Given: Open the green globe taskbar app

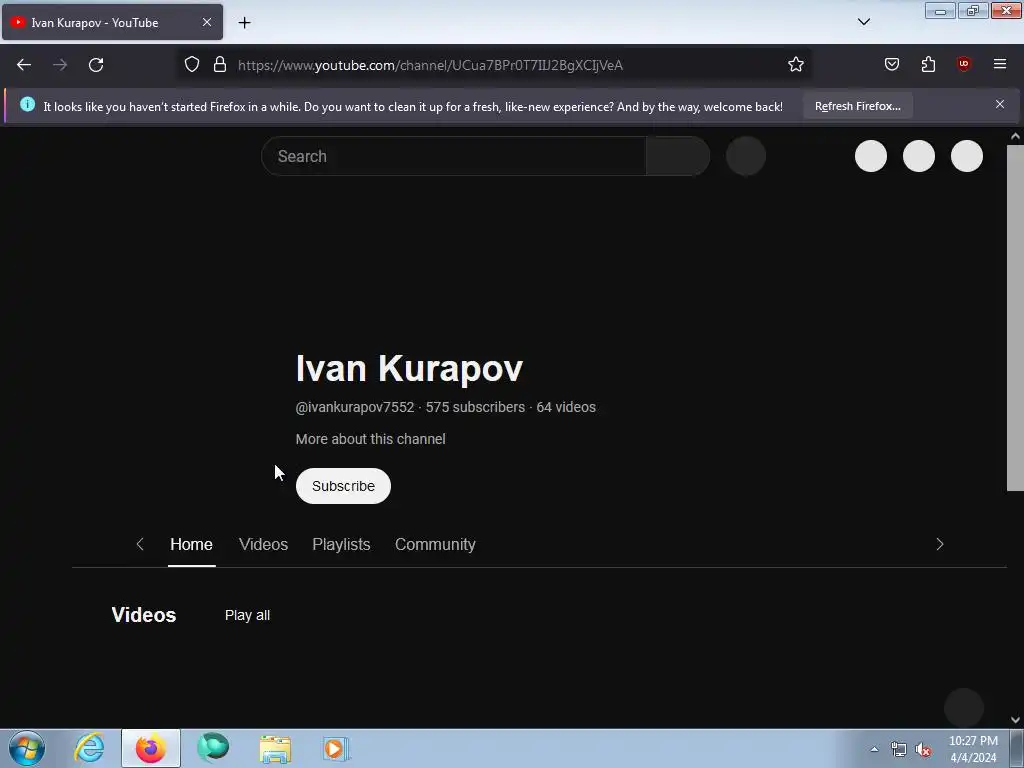Looking at the screenshot, I should tap(213, 748).
